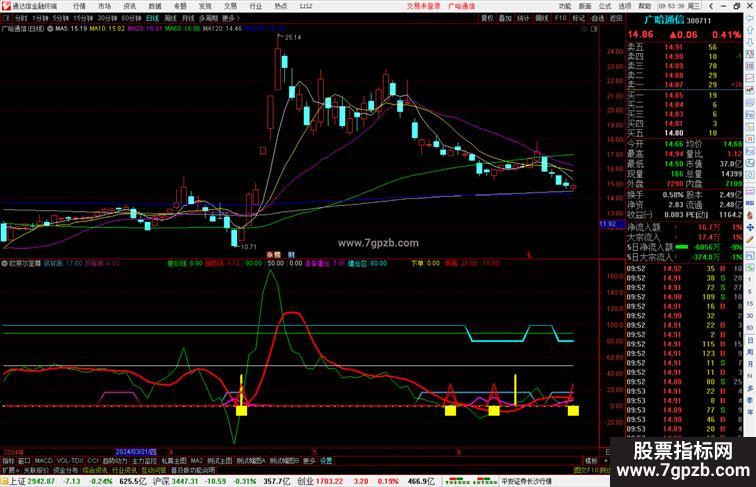Click the 通达信 app logo icon
Viewport: 756px width, 487px height.
[6, 6]
